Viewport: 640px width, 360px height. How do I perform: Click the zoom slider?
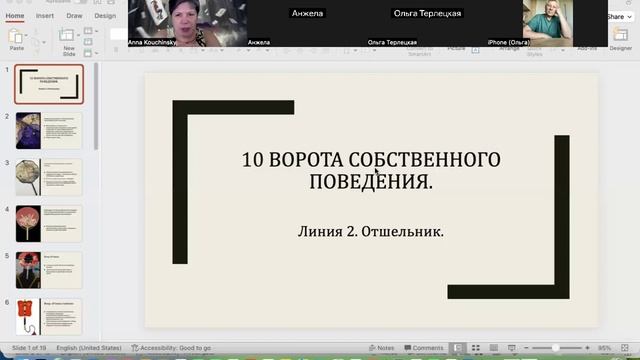click(557, 348)
